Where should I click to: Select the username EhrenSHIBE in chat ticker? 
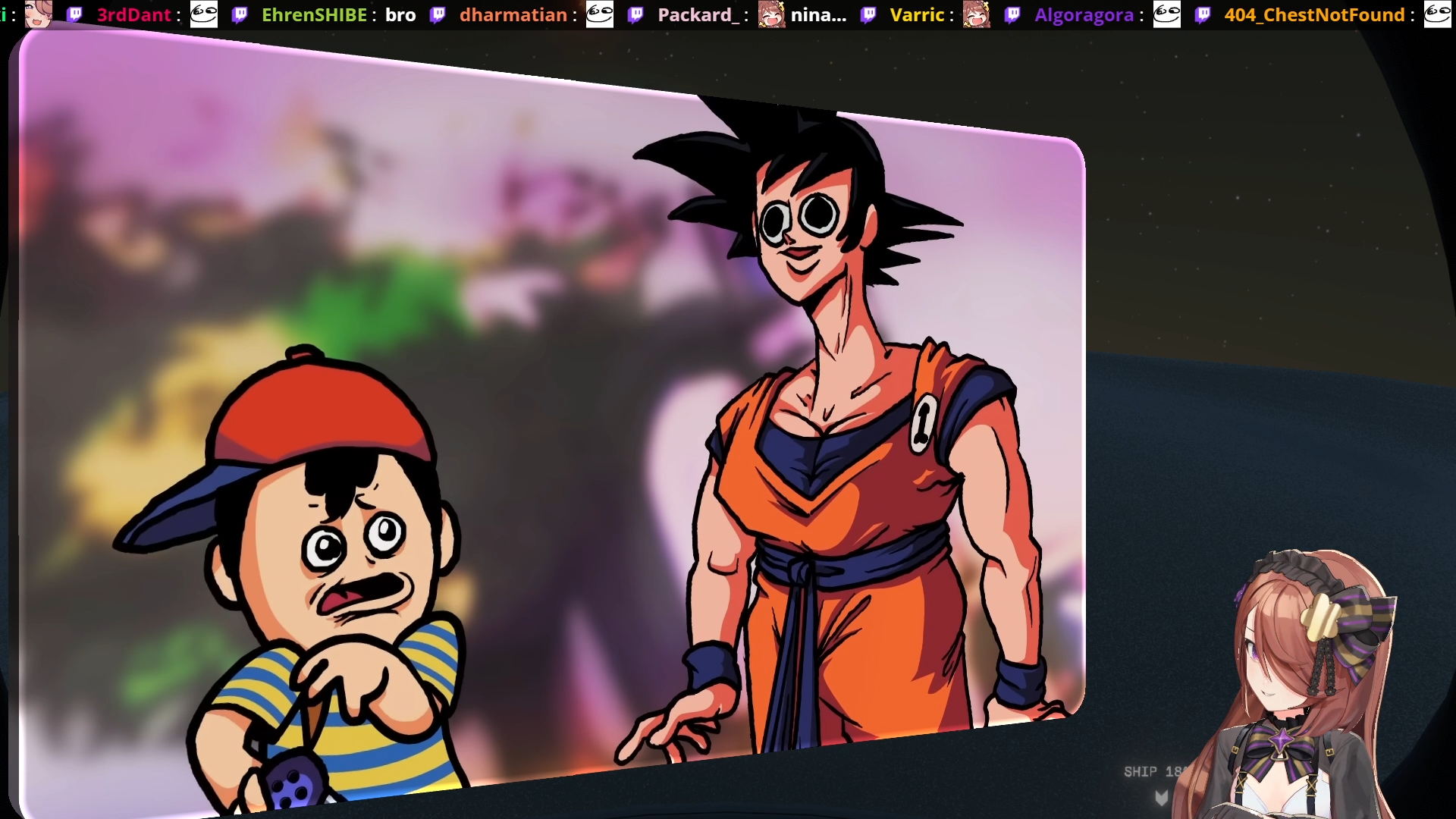click(314, 15)
